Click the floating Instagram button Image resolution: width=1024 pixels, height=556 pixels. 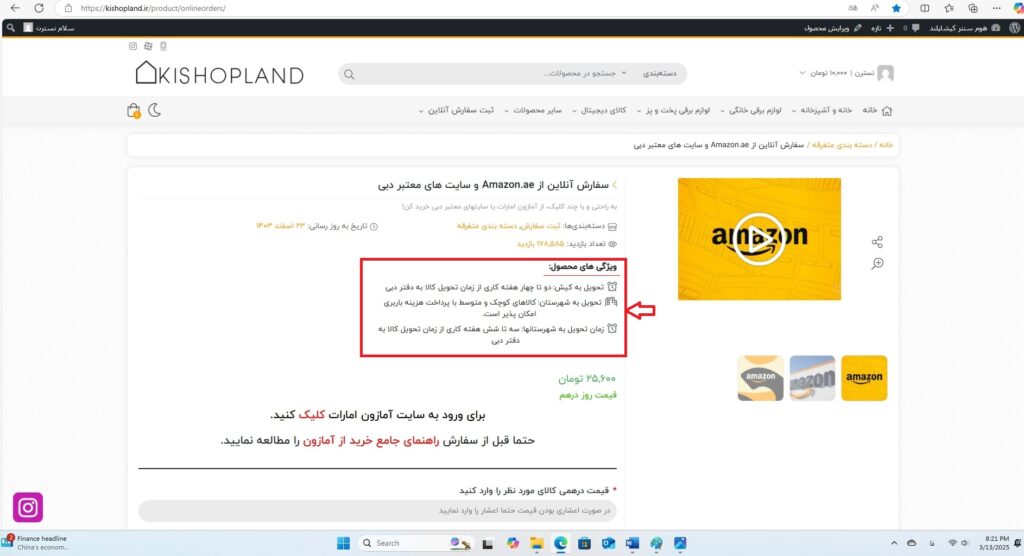(x=28, y=508)
